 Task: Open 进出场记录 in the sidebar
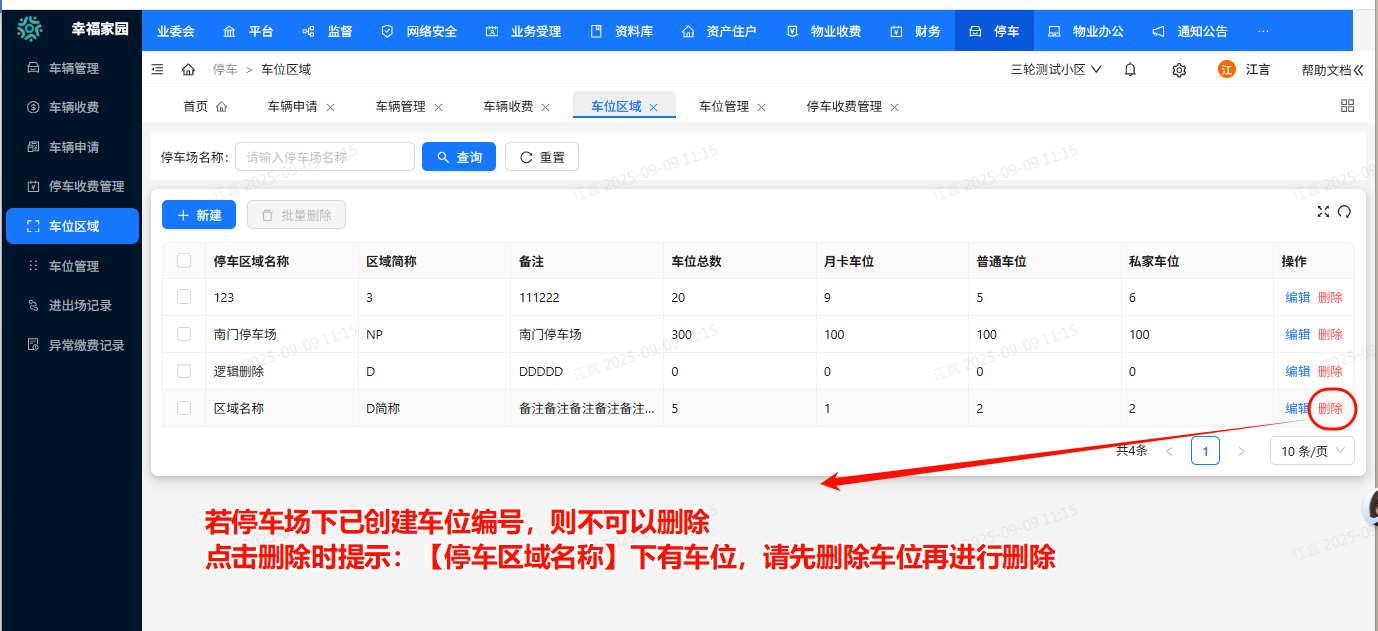coord(80,306)
